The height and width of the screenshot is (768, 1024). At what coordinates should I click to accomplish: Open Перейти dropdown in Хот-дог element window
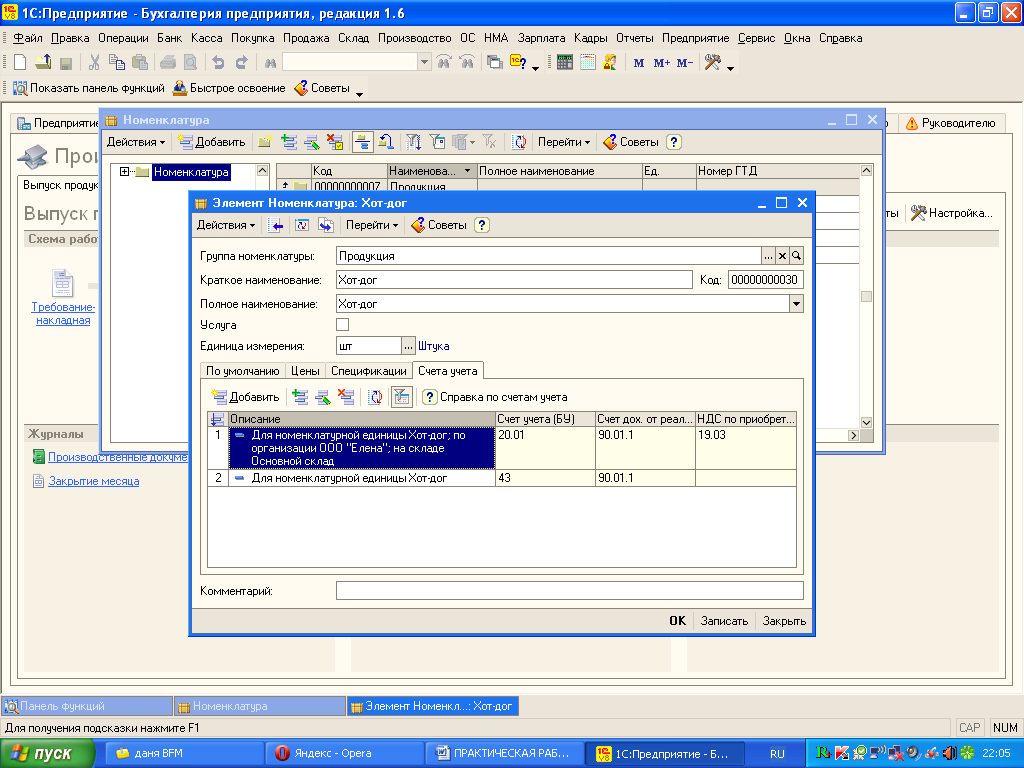[372, 225]
